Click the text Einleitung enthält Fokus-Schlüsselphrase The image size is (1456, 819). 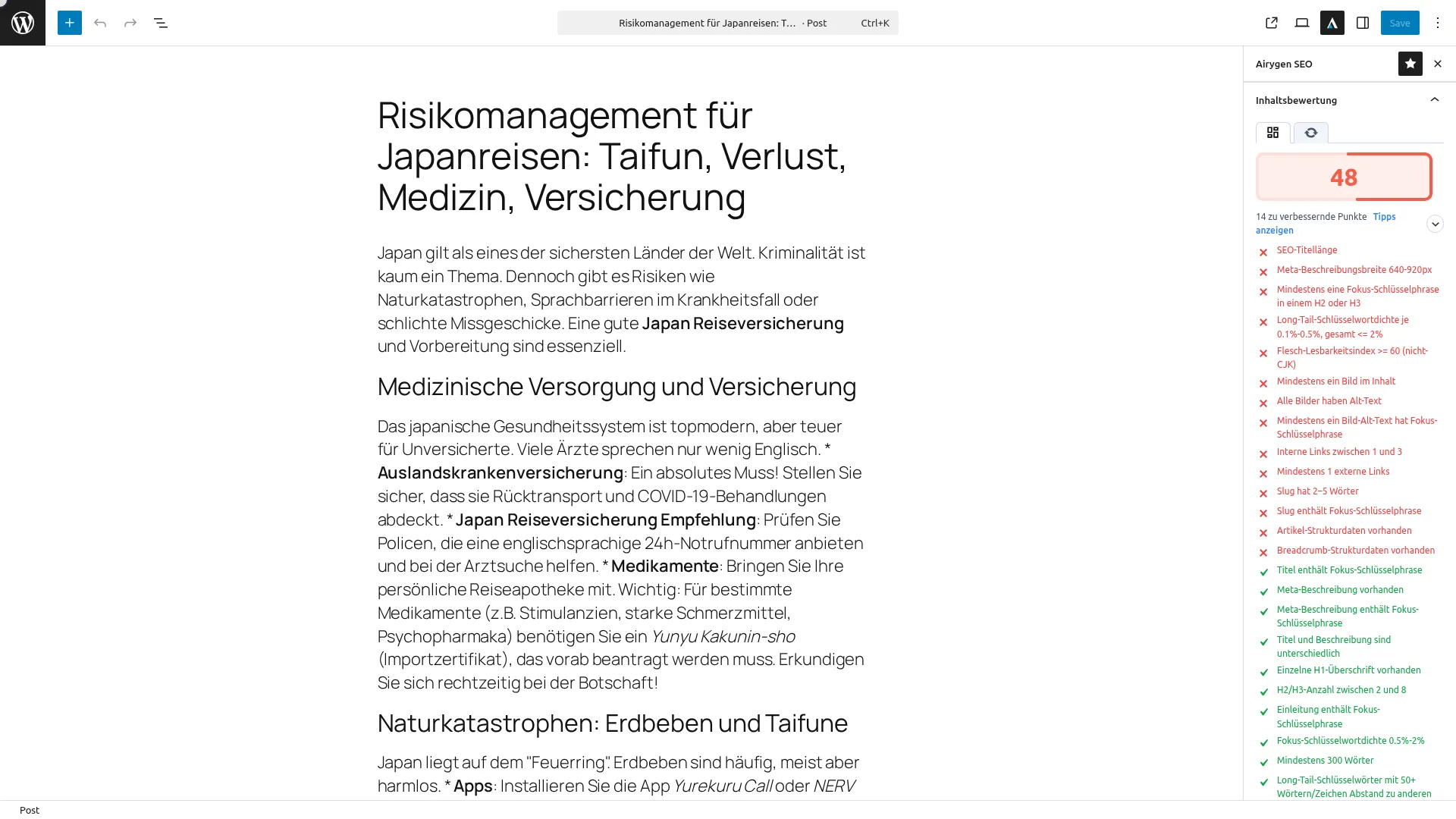point(1328,717)
